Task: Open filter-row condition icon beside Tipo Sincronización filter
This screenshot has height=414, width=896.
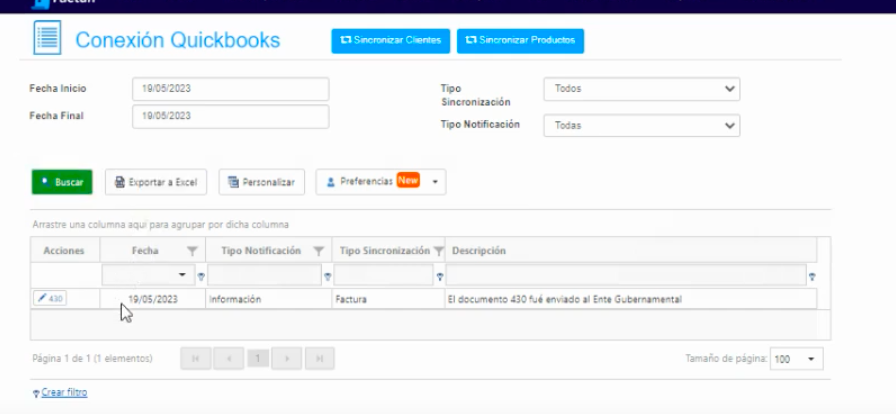Action: pyautogui.click(x=440, y=277)
